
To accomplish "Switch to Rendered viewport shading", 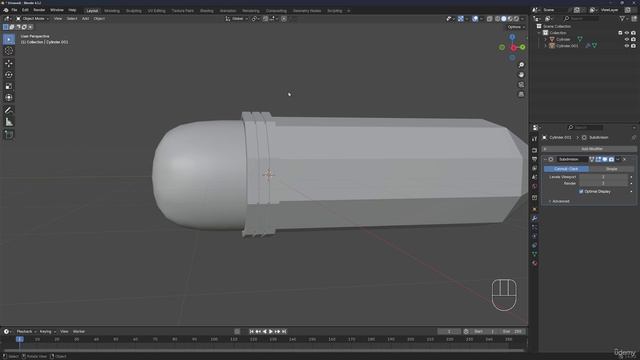I will (516, 19).
